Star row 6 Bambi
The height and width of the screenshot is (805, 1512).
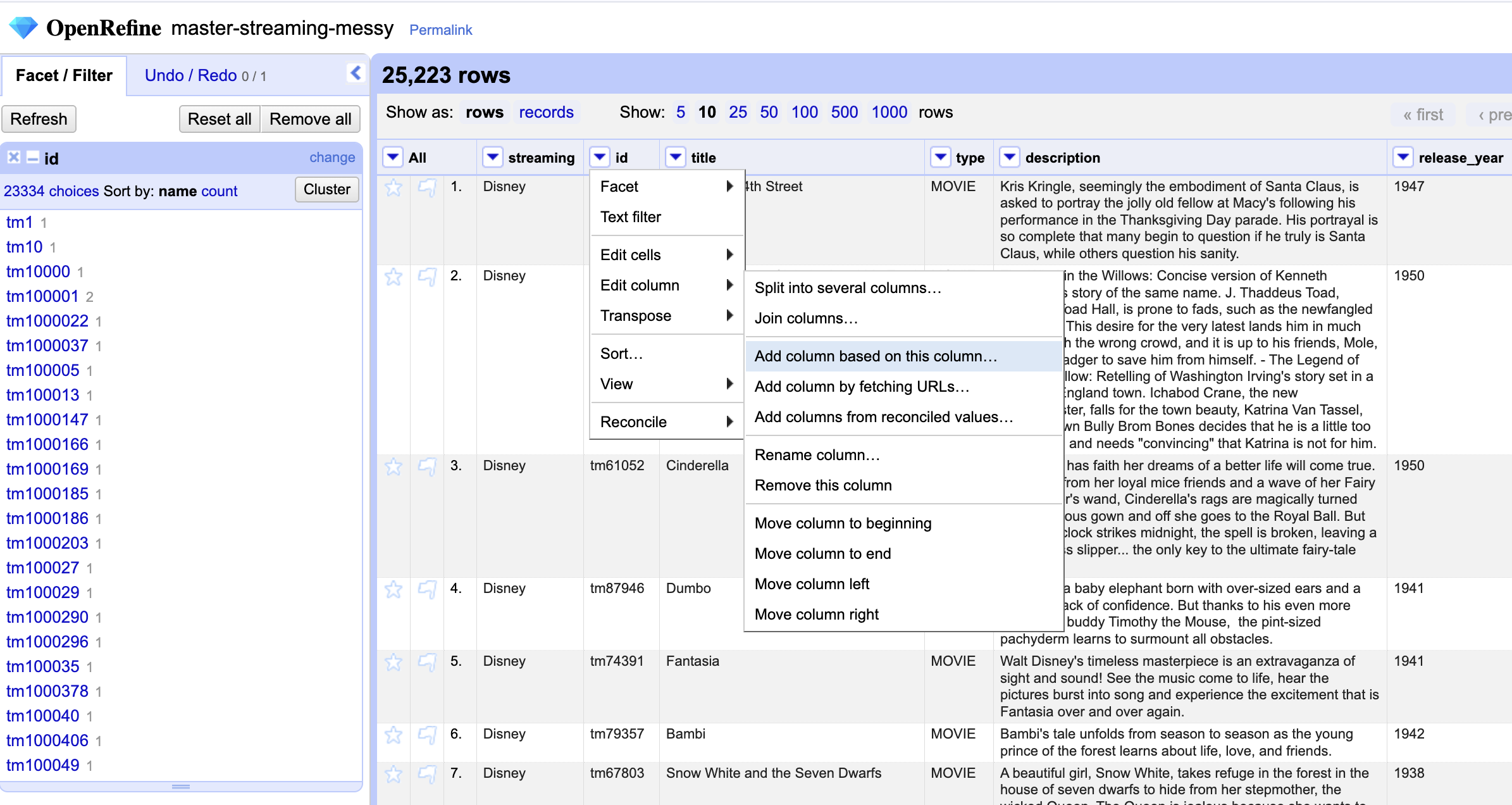pyautogui.click(x=393, y=735)
